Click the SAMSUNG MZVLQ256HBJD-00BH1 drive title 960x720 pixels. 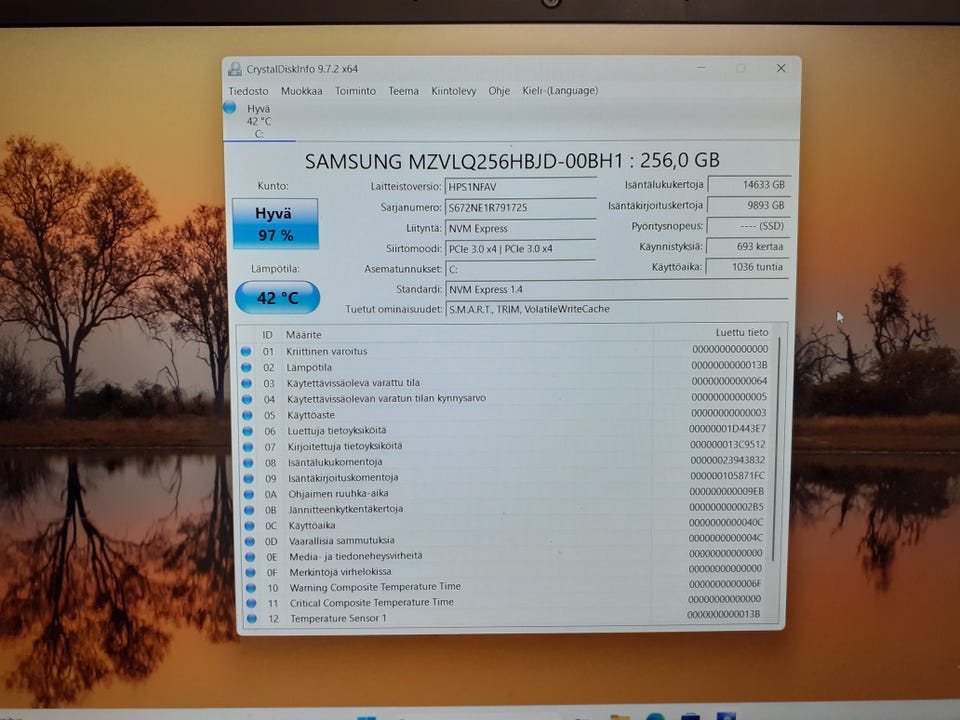tap(512, 161)
